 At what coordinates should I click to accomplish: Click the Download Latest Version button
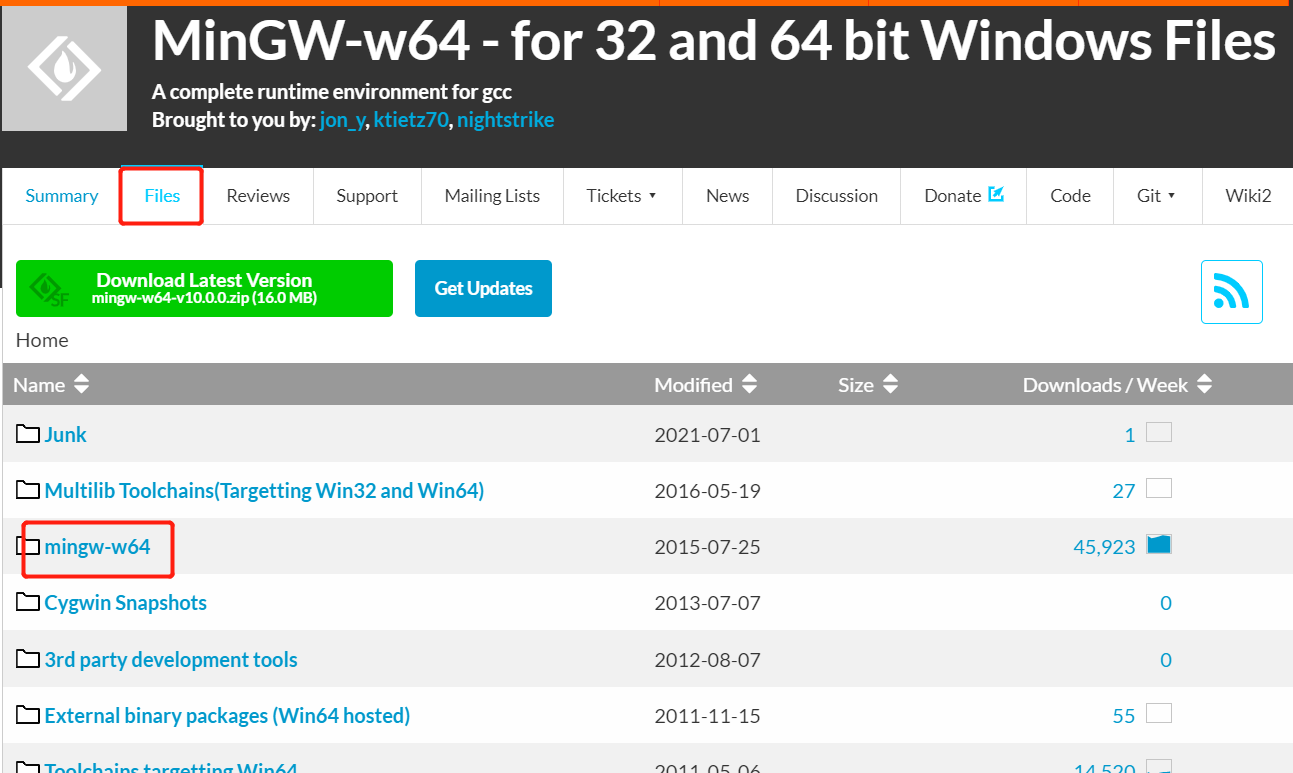point(204,288)
